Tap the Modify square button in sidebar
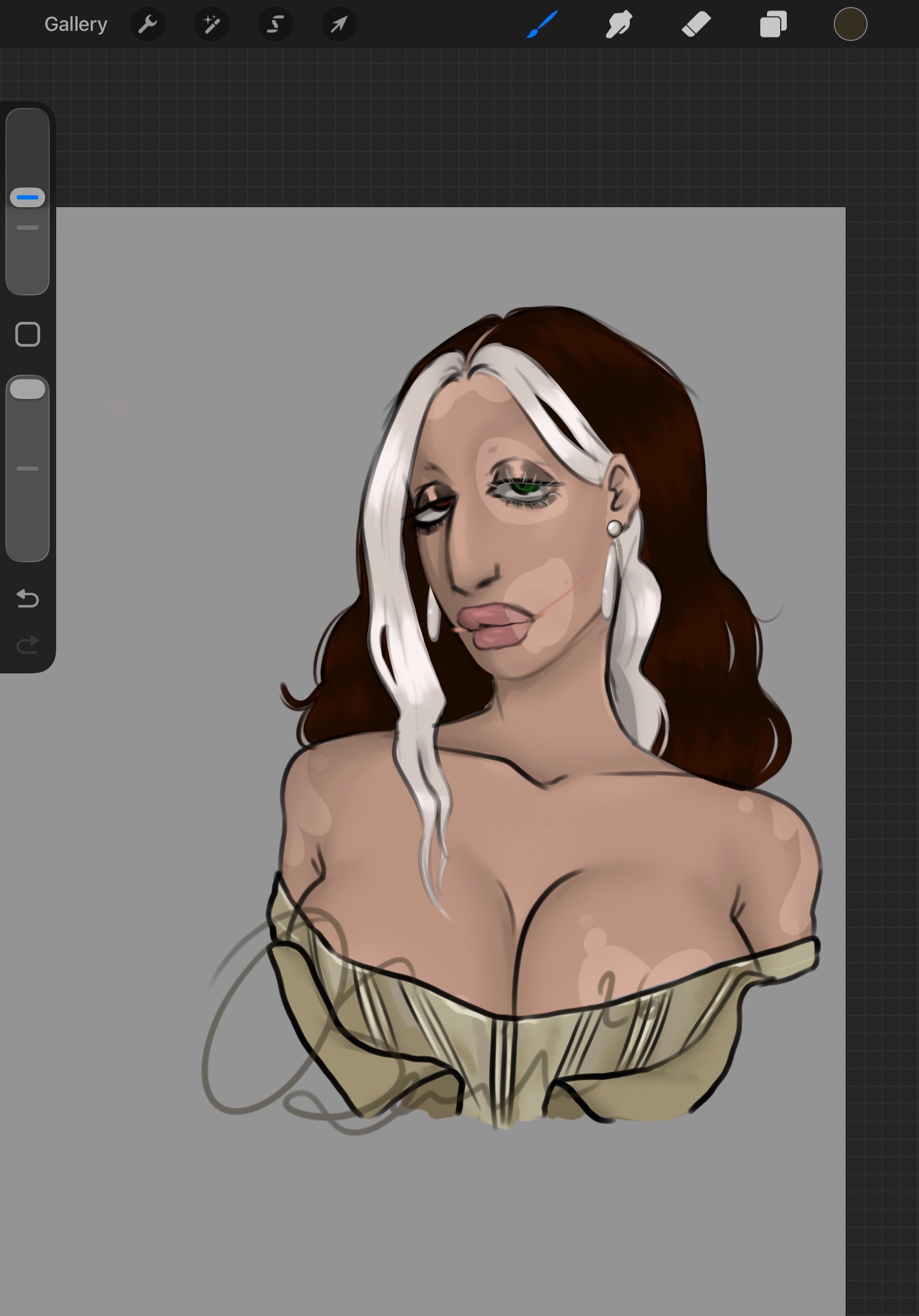Viewport: 919px width, 1316px height. [28, 334]
